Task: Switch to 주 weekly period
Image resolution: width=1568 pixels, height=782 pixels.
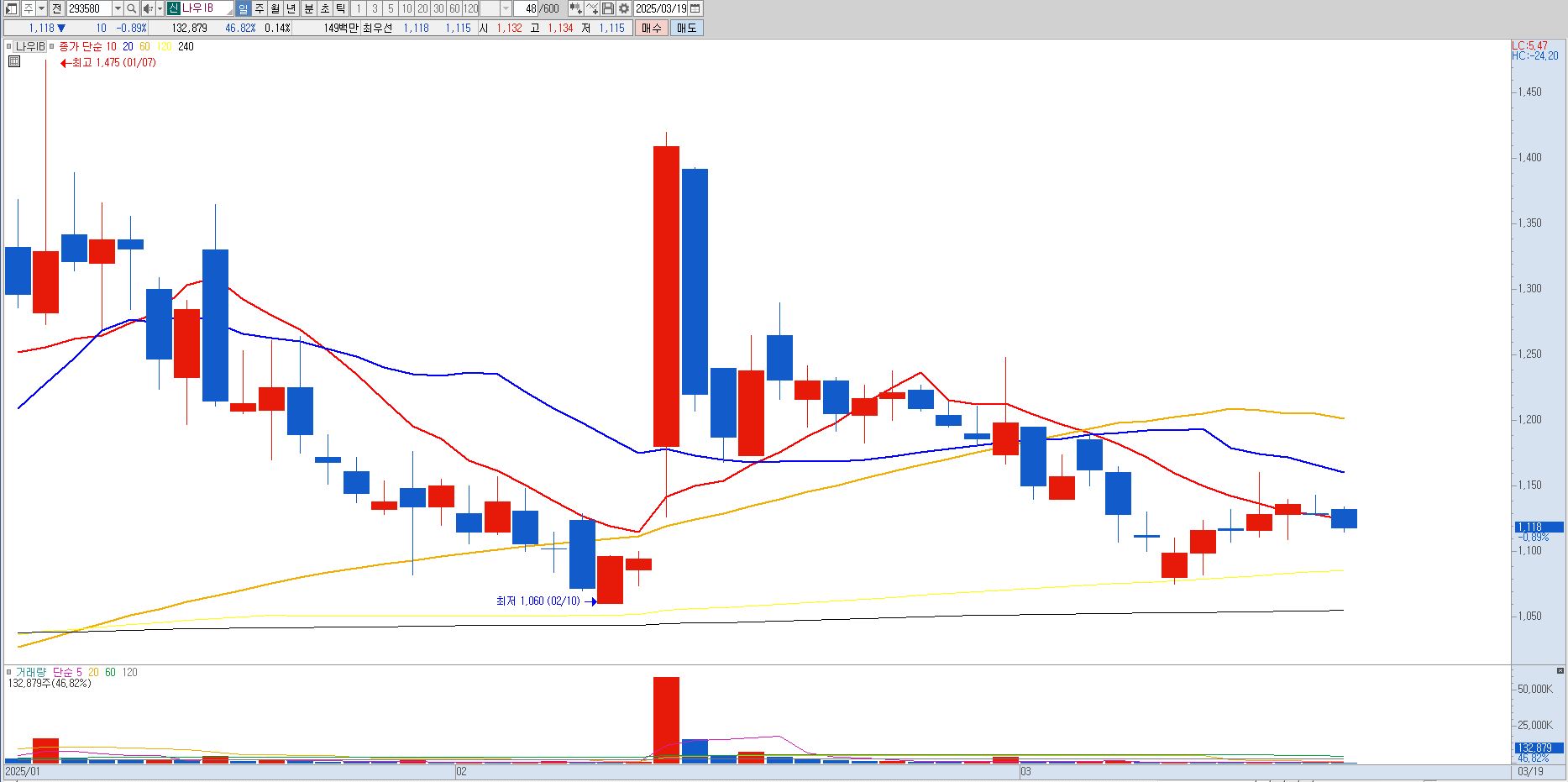Action: 259,8
